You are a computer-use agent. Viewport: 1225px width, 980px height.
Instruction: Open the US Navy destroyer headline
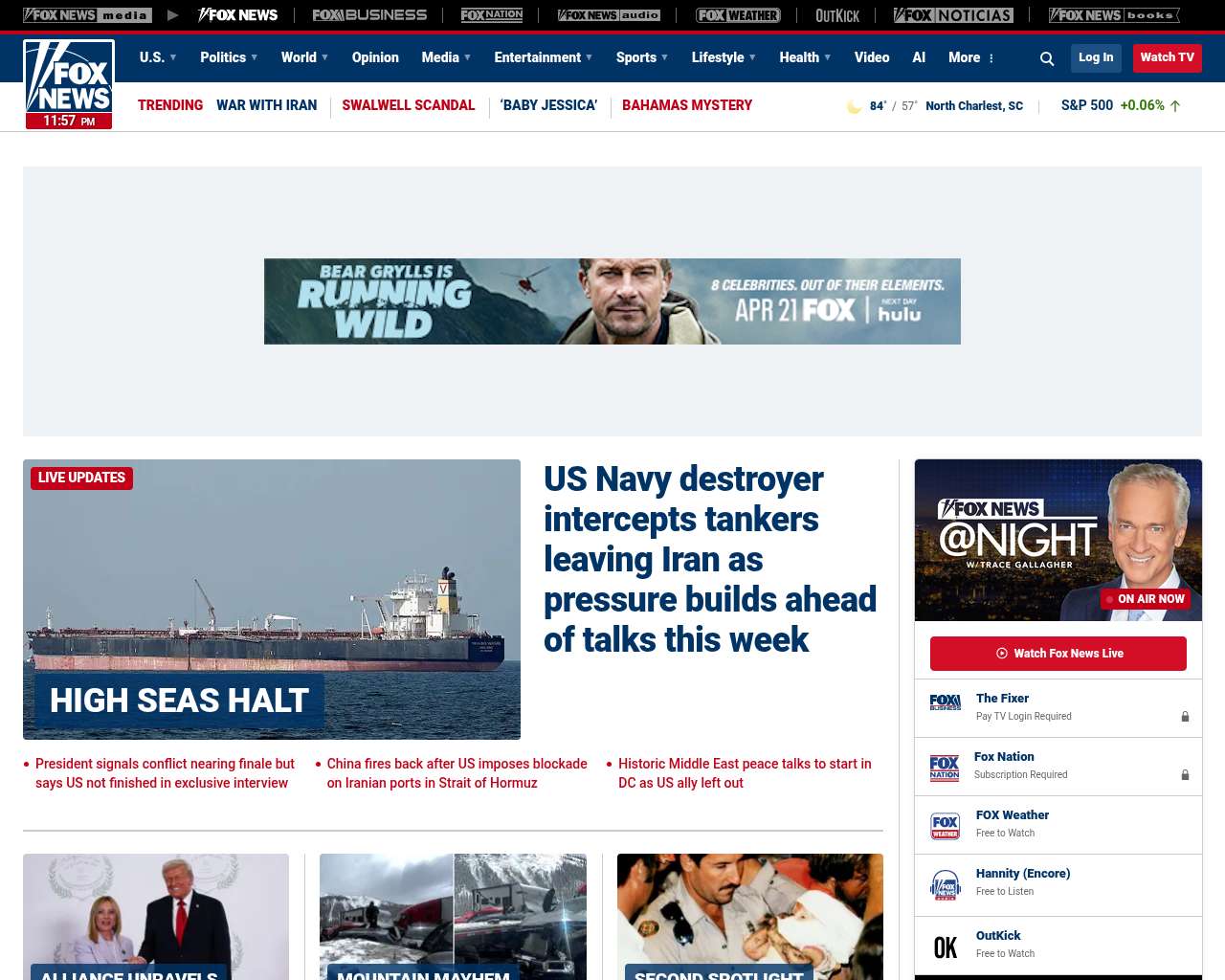[x=710, y=559]
